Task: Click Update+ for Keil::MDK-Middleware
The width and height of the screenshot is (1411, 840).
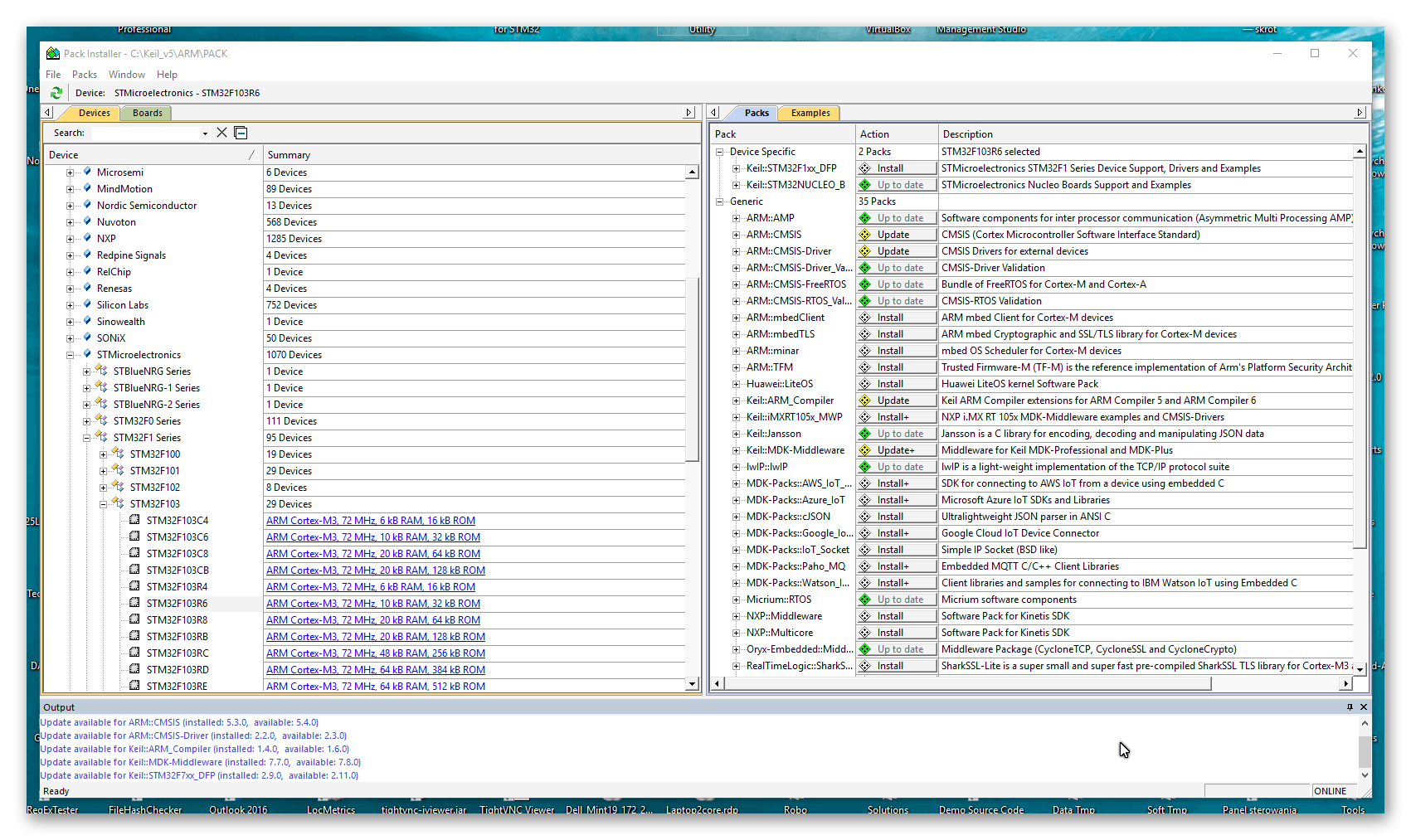Action: click(897, 450)
